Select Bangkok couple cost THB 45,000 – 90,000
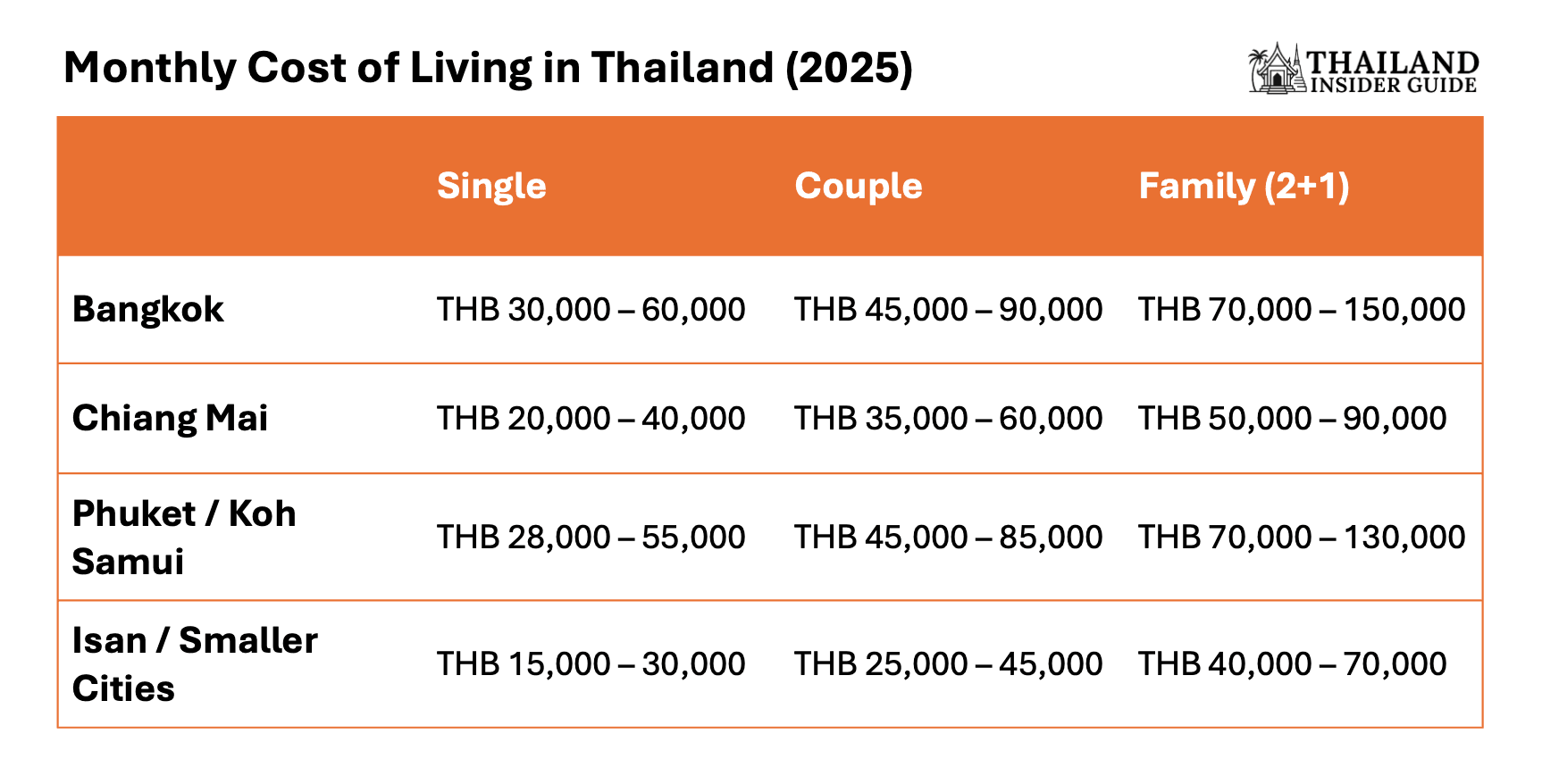Viewport: 1542px width, 784px height. [x=948, y=310]
